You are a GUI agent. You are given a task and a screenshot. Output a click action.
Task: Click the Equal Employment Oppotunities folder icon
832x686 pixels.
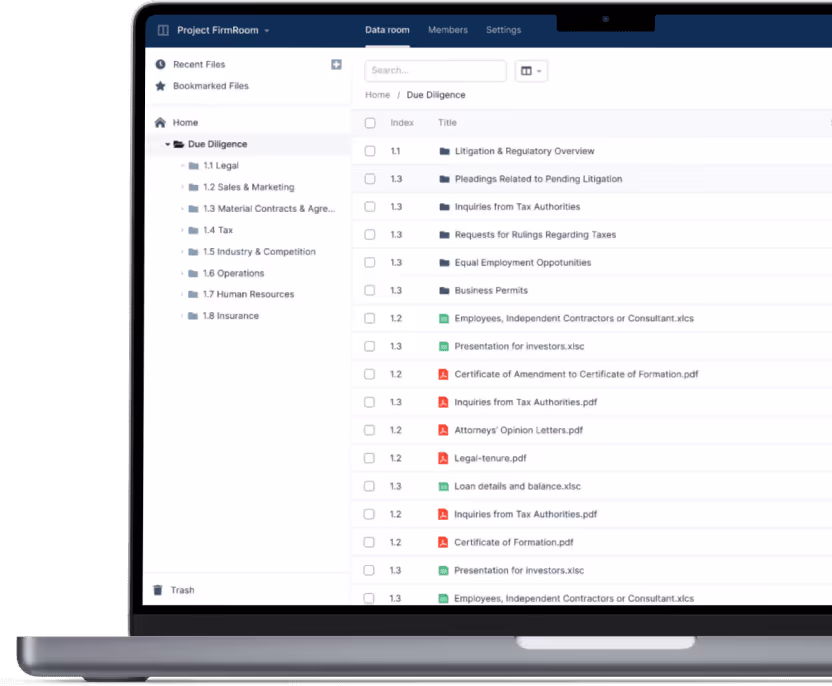coord(445,263)
